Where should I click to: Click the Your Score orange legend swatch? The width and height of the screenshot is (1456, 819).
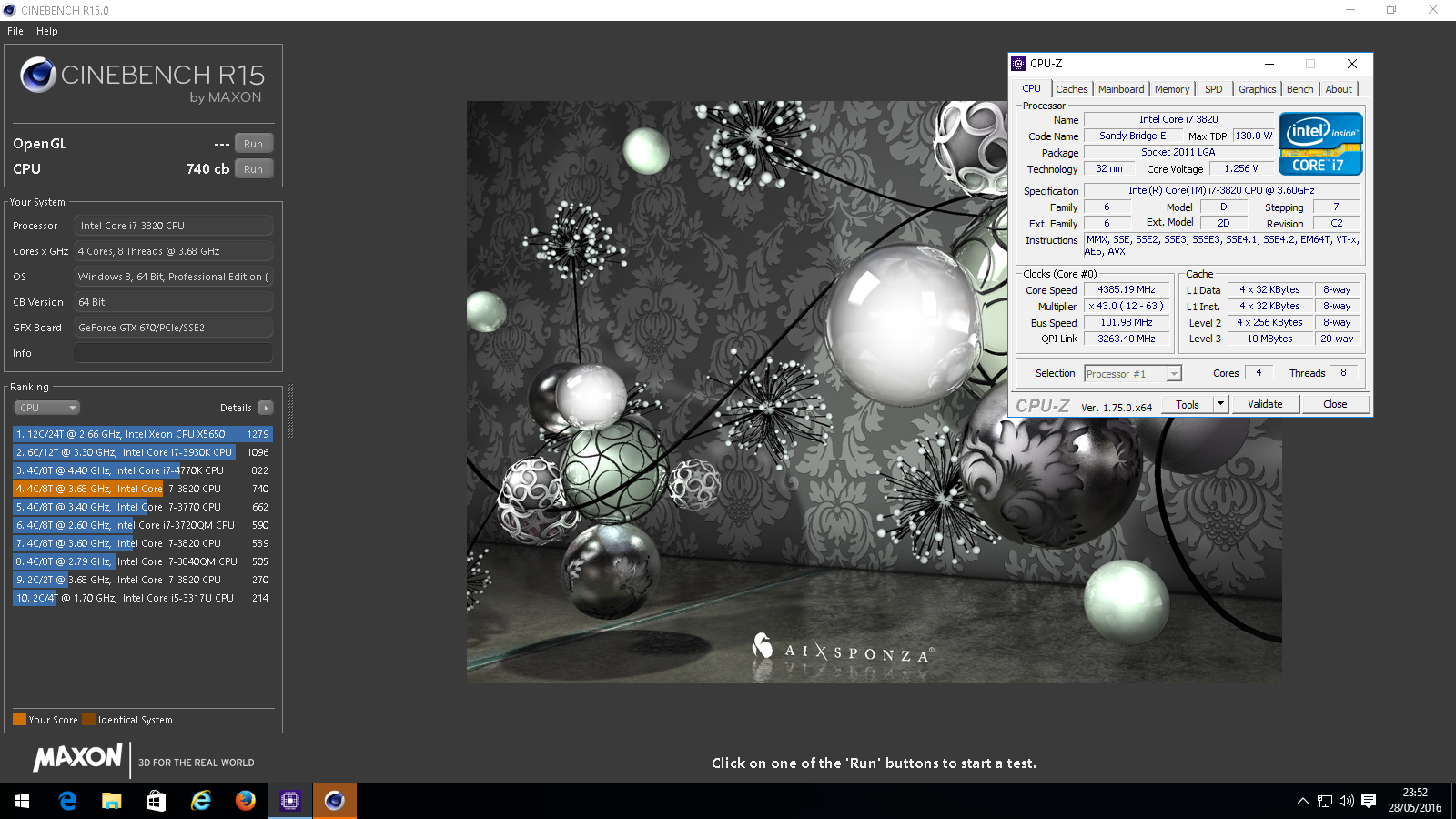coord(19,720)
